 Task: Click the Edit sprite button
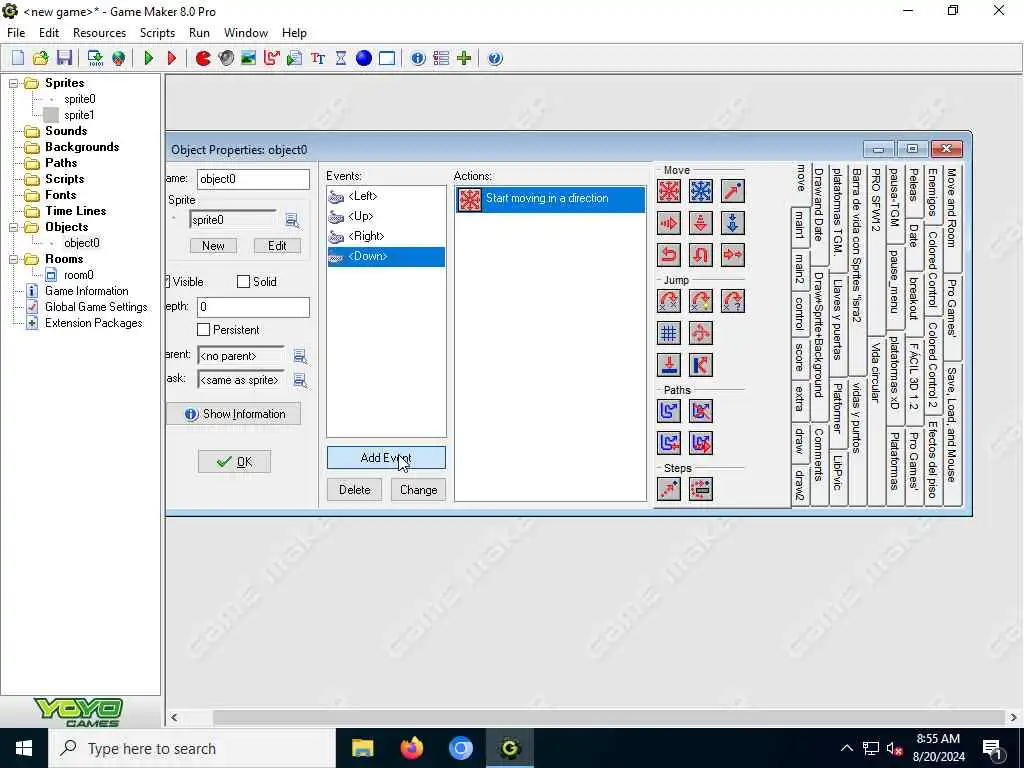click(x=277, y=246)
